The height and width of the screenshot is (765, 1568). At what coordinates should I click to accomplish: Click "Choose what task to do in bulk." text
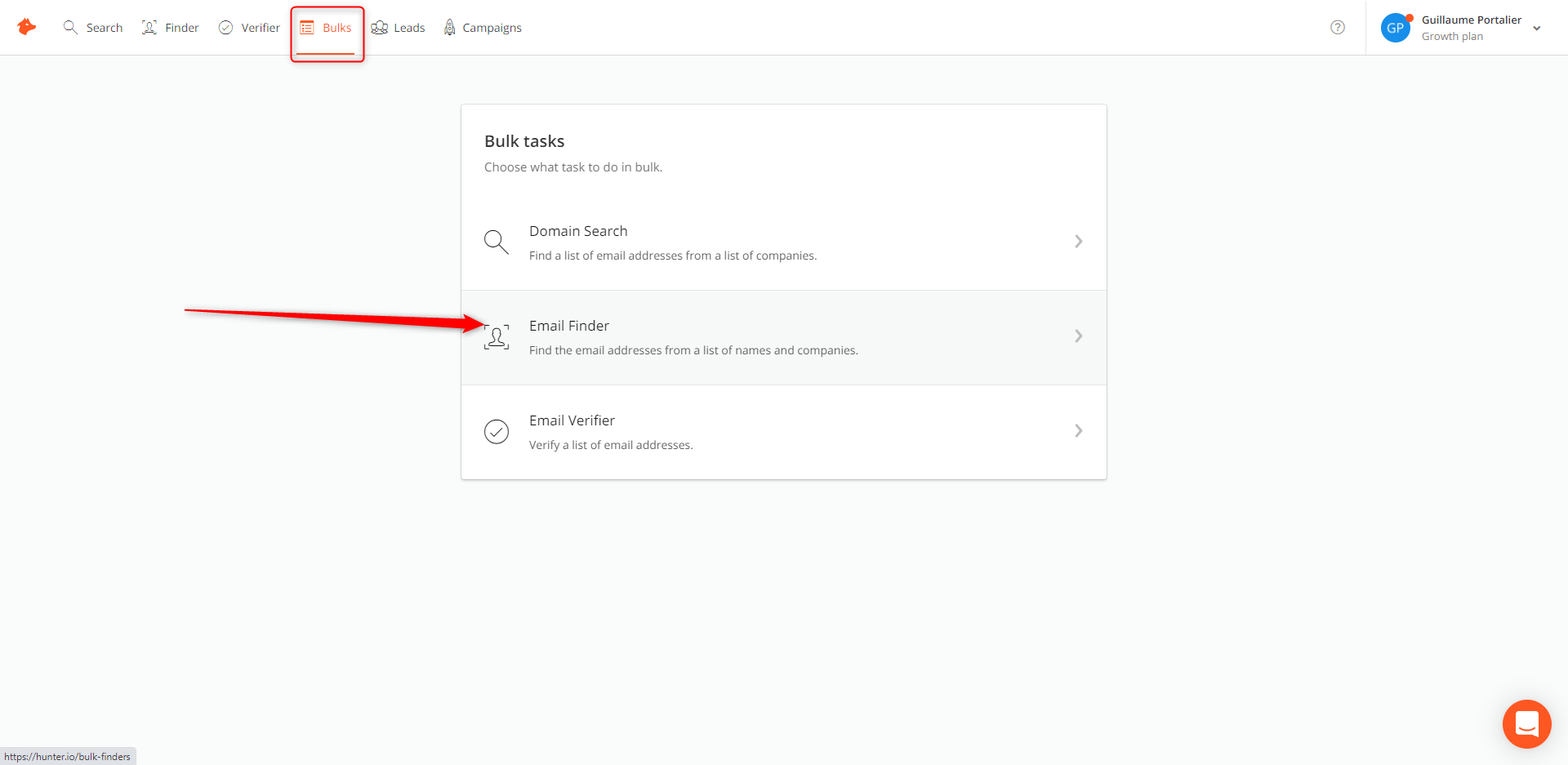pyautogui.click(x=573, y=167)
